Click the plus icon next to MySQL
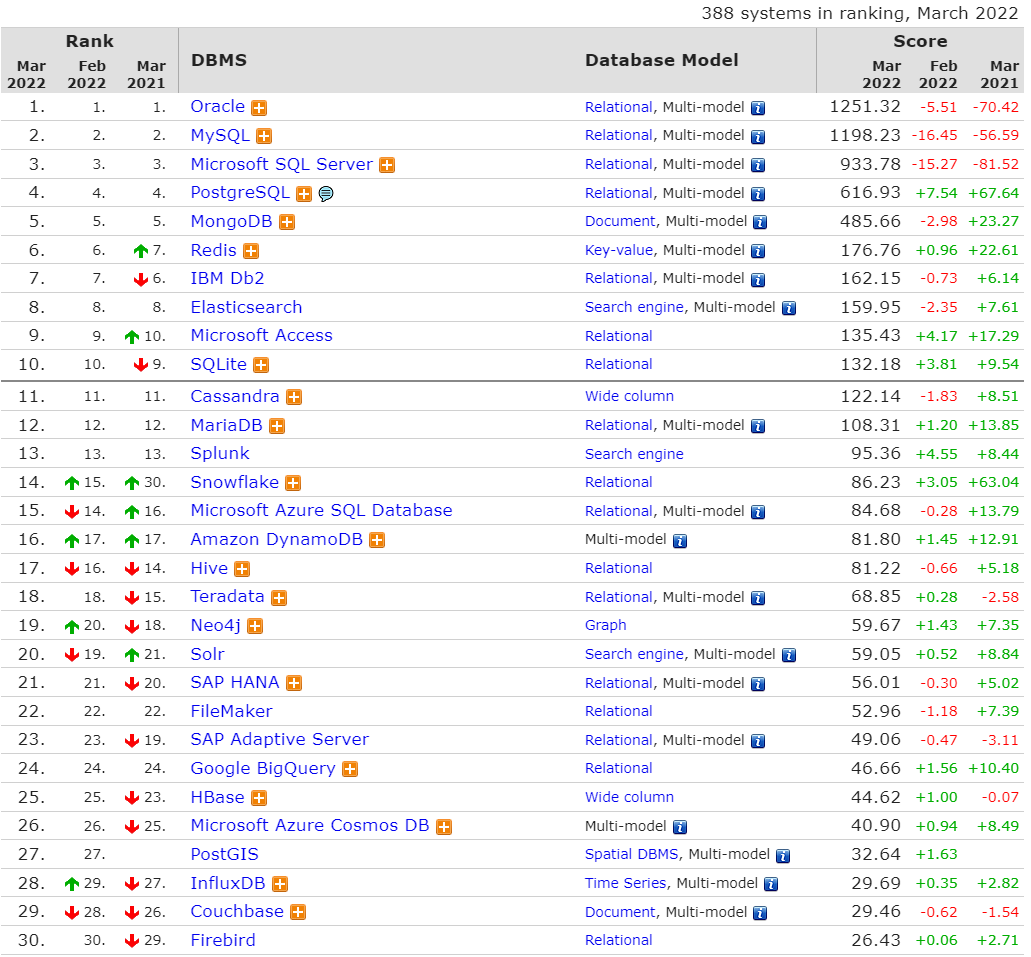This screenshot has height=957, width=1031. click(x=264, y=136)
